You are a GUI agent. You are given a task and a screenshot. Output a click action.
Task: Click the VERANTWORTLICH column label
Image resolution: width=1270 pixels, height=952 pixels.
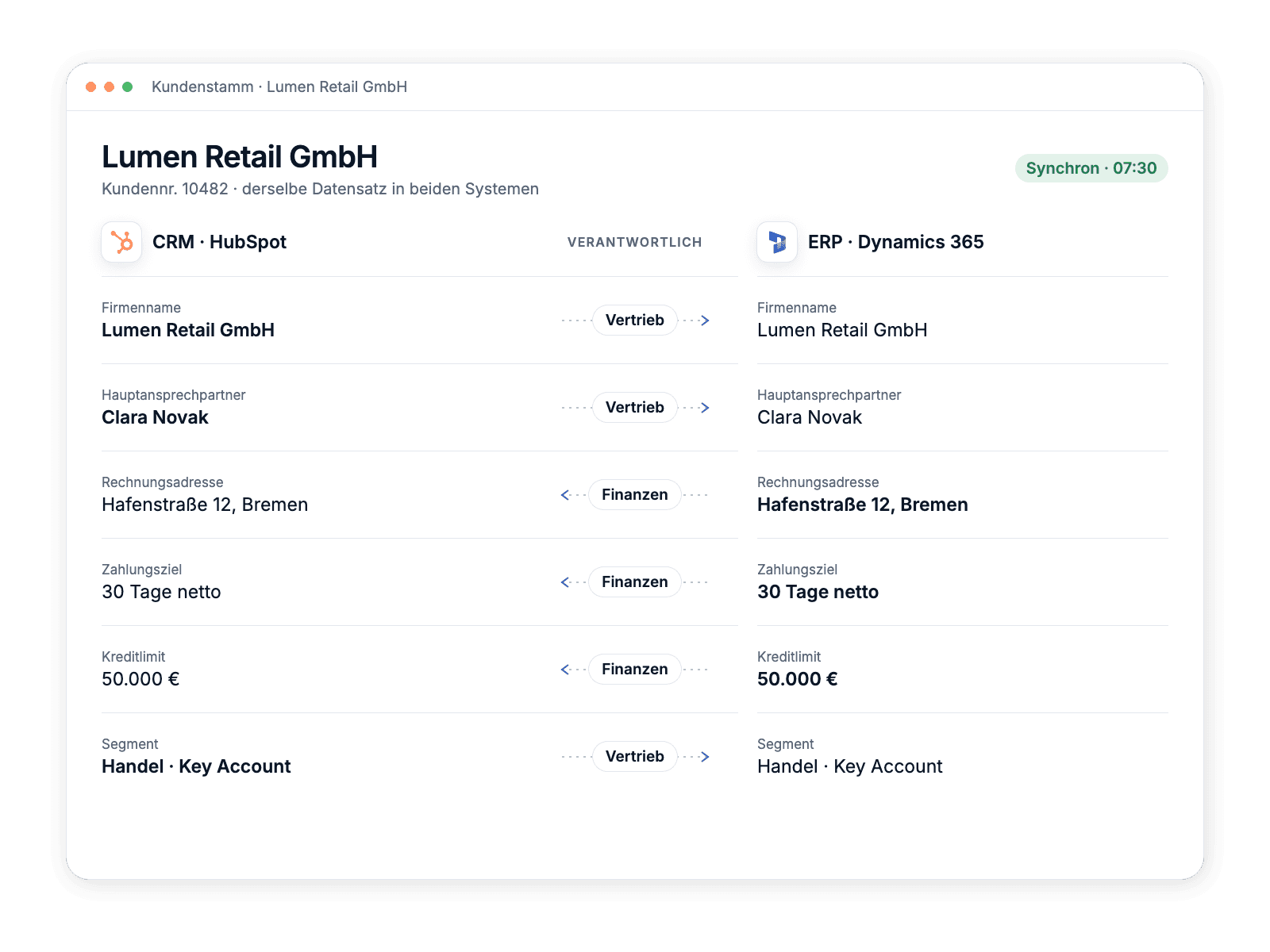635,242
